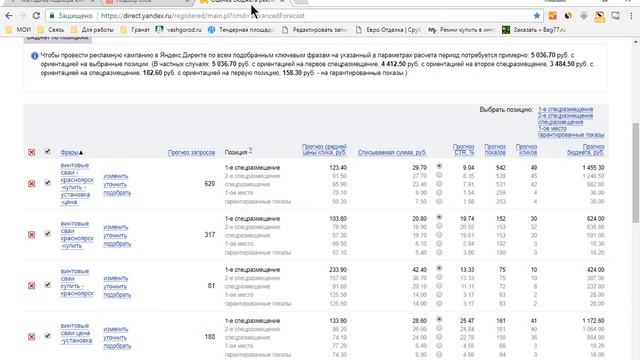Click the blue info icon beside budget summary
This screenshot has width=640, height=360.
pos(35,56)
